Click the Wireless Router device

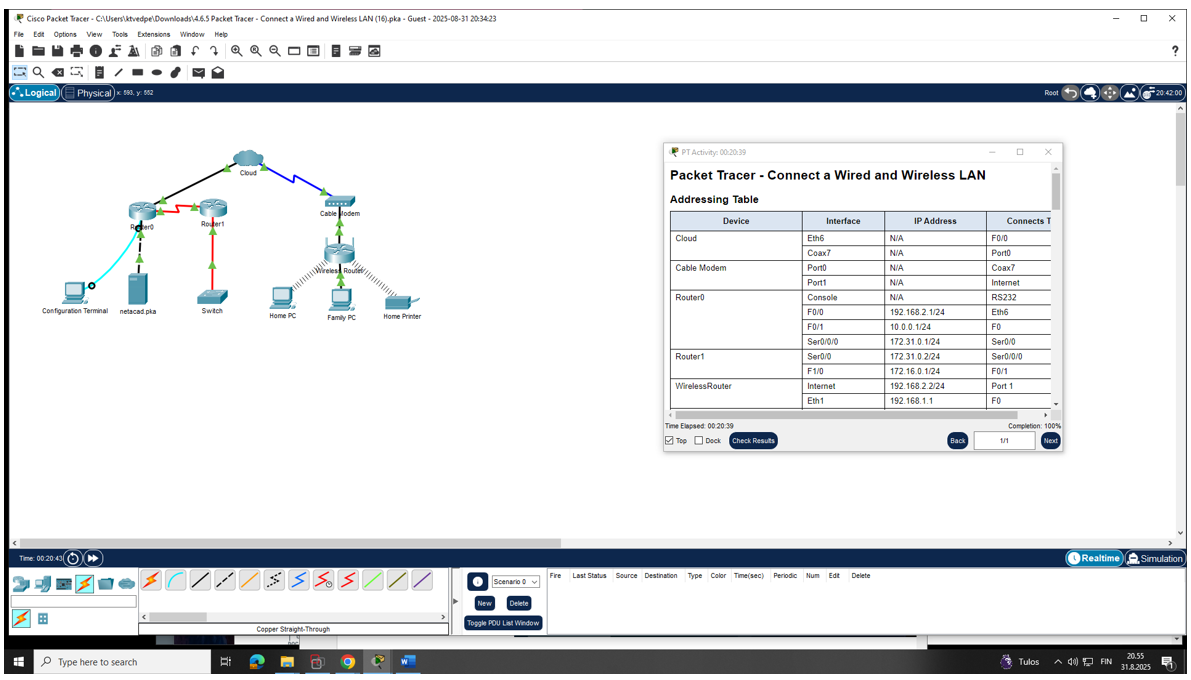click(x=340, y=253)
